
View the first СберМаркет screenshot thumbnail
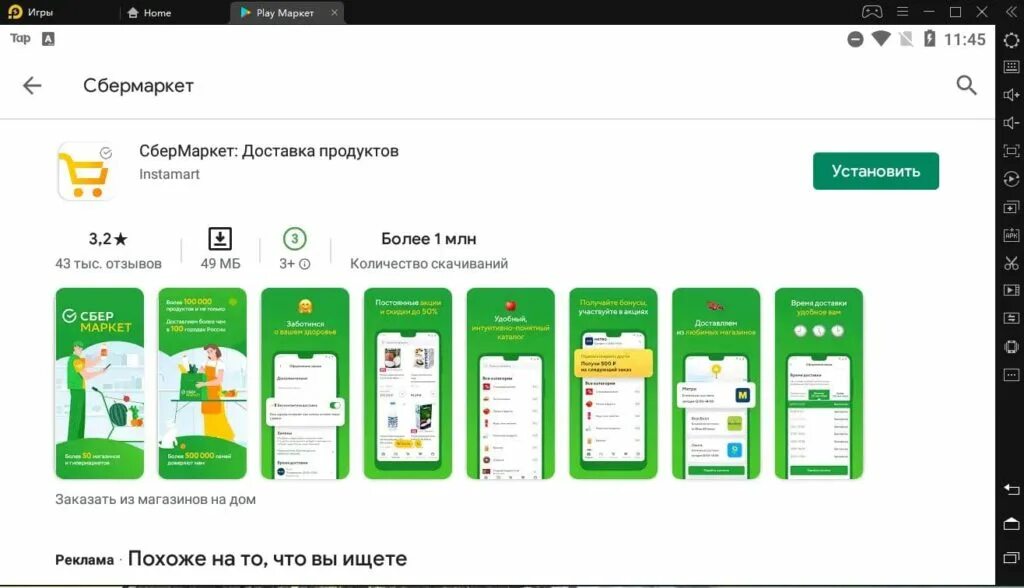[x=99, y=383]
